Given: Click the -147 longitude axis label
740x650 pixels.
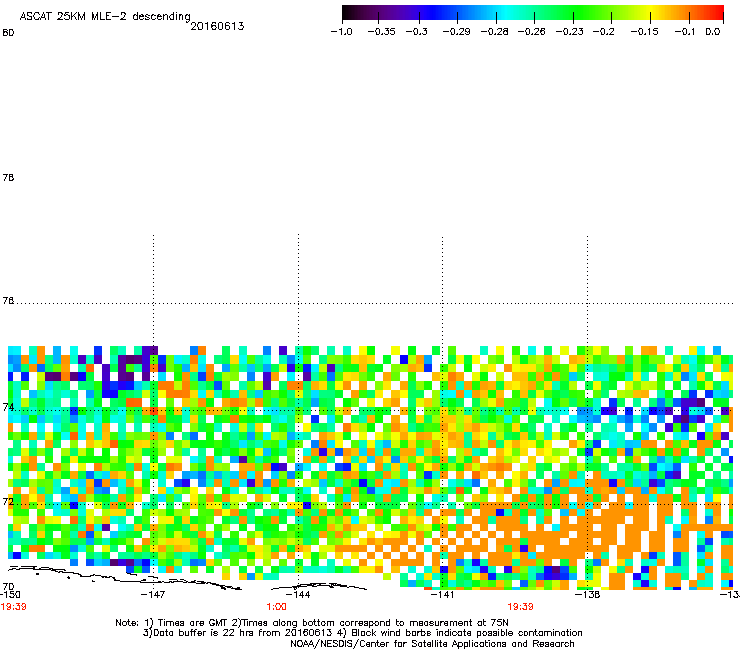Looking at the screenshot, I should 153,595.
